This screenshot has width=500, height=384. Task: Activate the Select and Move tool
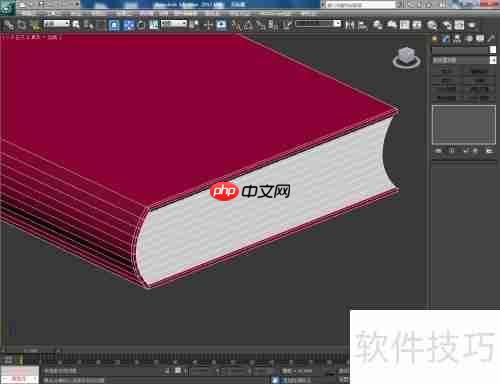[x=129, y=25]
